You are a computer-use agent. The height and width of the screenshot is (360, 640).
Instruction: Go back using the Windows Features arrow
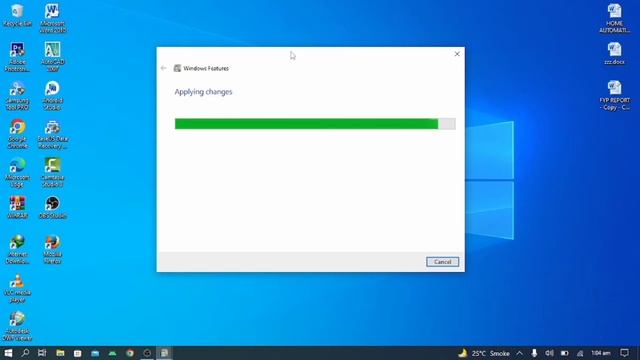pos(164,68)
